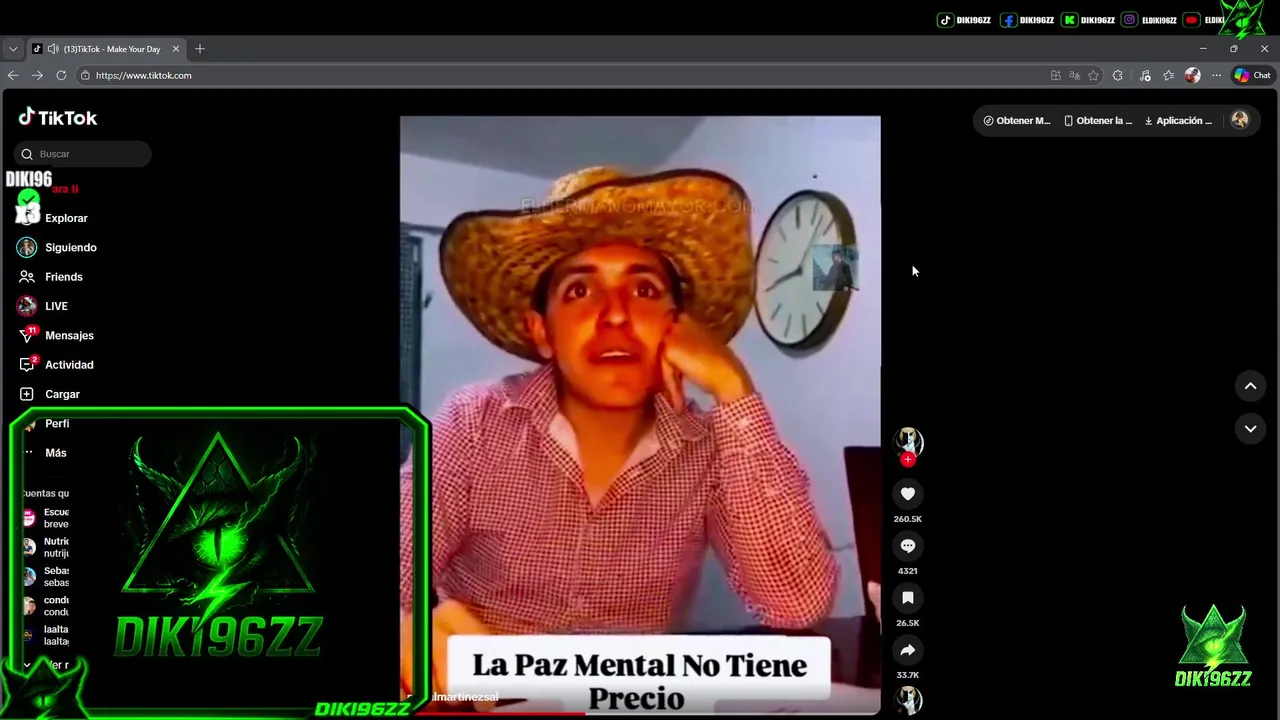1280x720 pixels.
Task: Open the Friends section
Action: 50,277
